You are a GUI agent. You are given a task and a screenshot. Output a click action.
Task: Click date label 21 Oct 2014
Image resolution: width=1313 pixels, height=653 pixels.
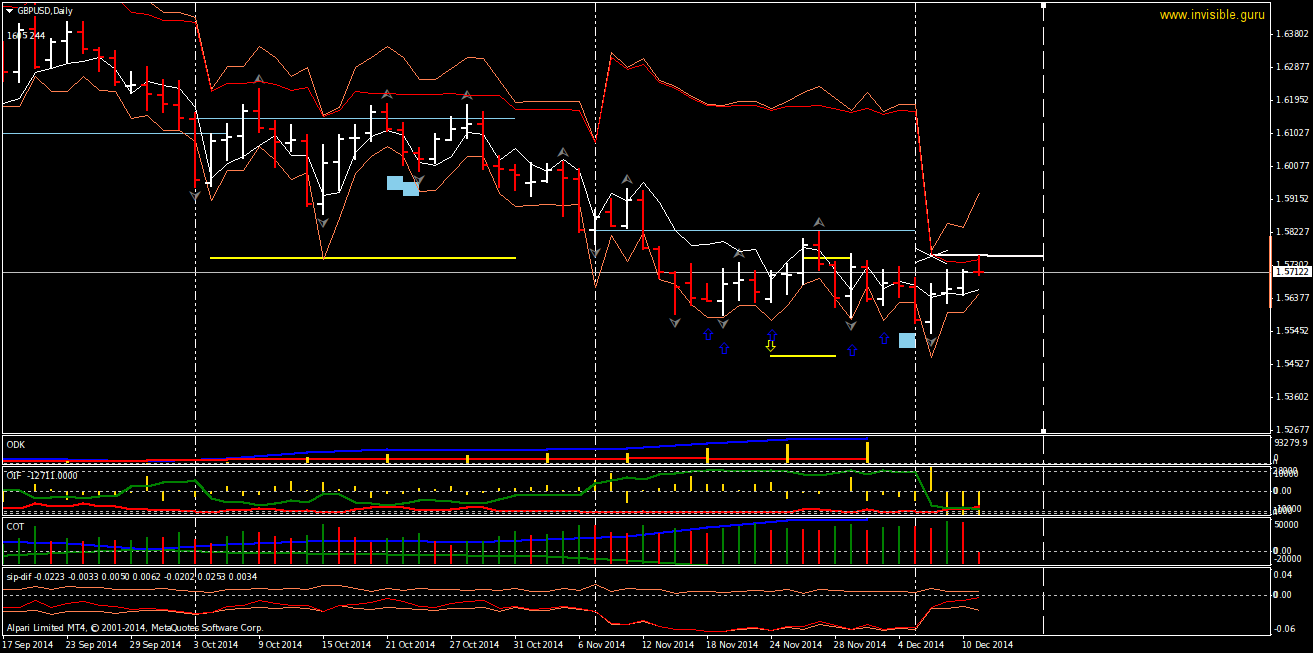pos(410,645)
